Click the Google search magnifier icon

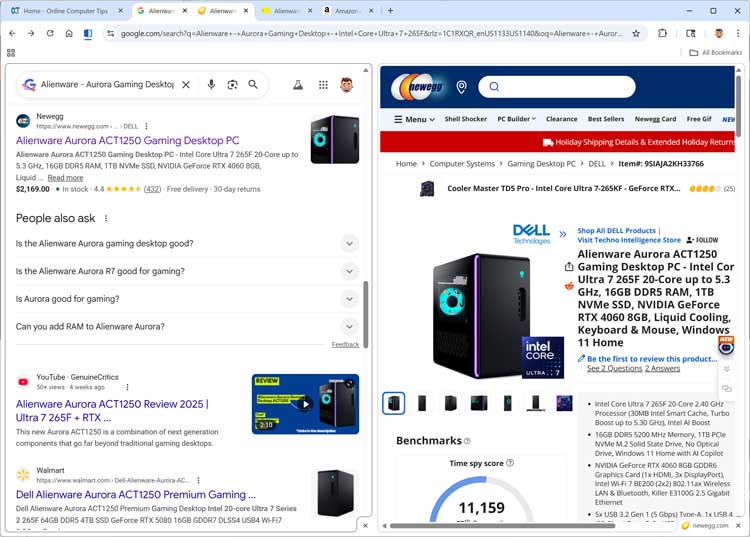point(253,85)
